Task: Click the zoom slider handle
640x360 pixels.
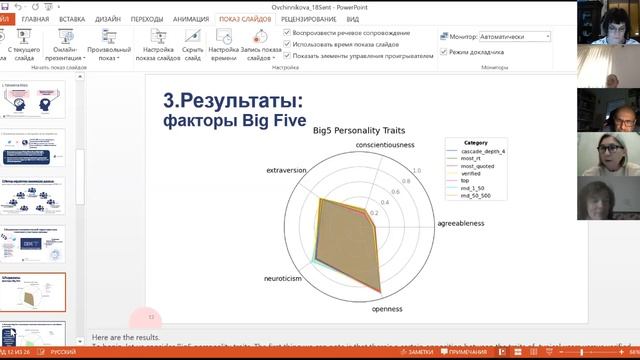Action: point(582,352)
